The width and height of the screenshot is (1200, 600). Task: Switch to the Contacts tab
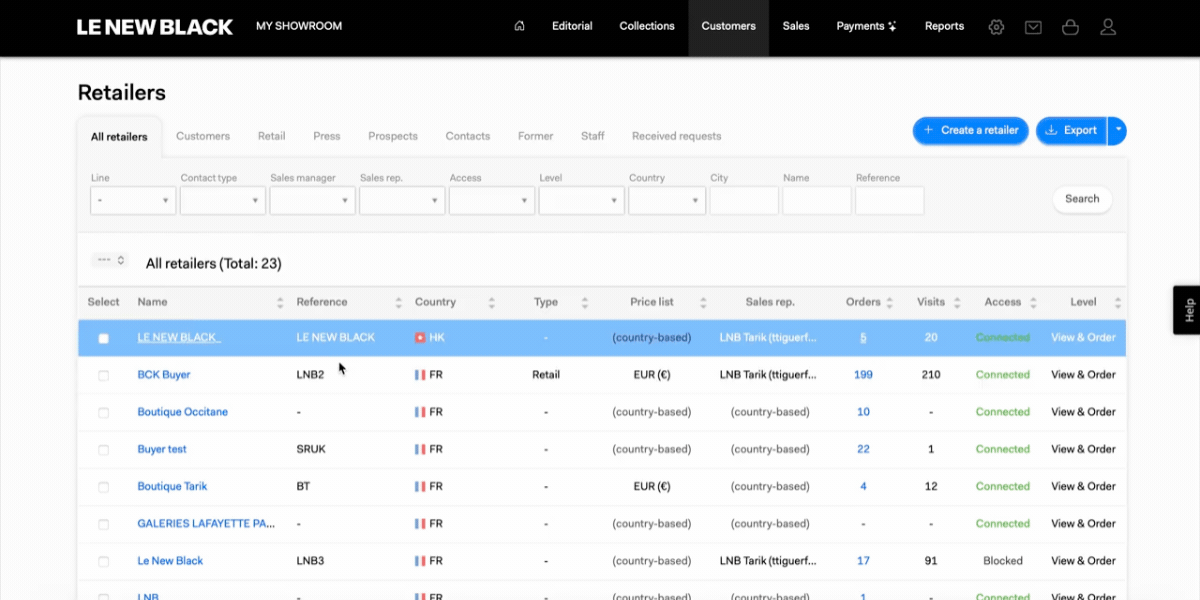point(468,136)
